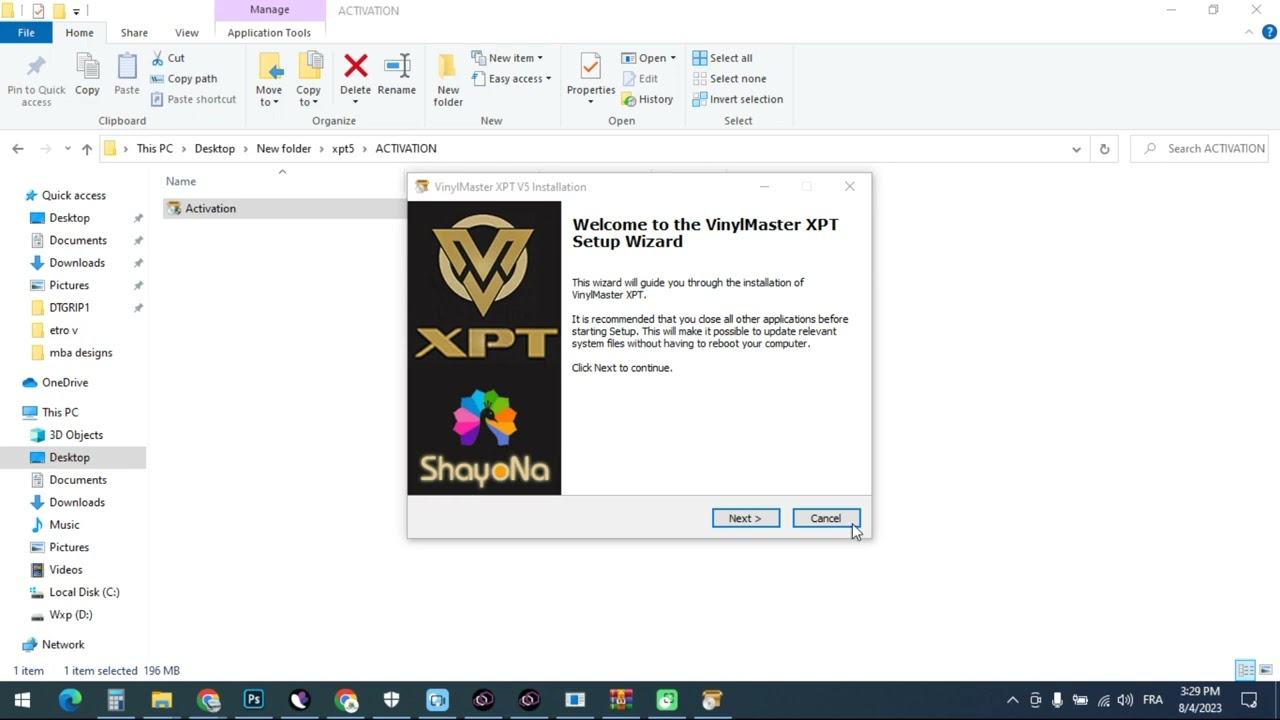
Task: Click 'This PC' in the address breadcrumb
Action: point(155,149)
